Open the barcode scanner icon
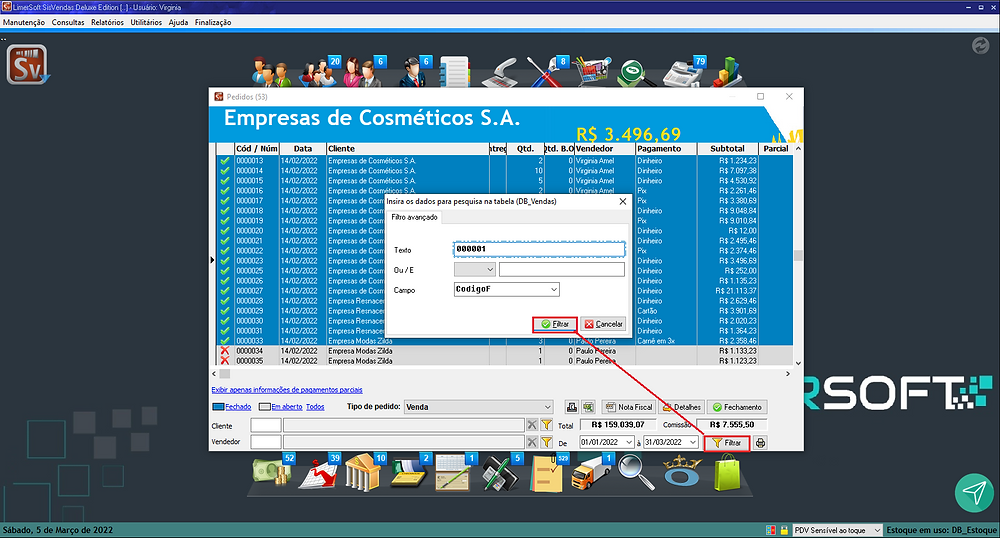 [x=499, y=73]
